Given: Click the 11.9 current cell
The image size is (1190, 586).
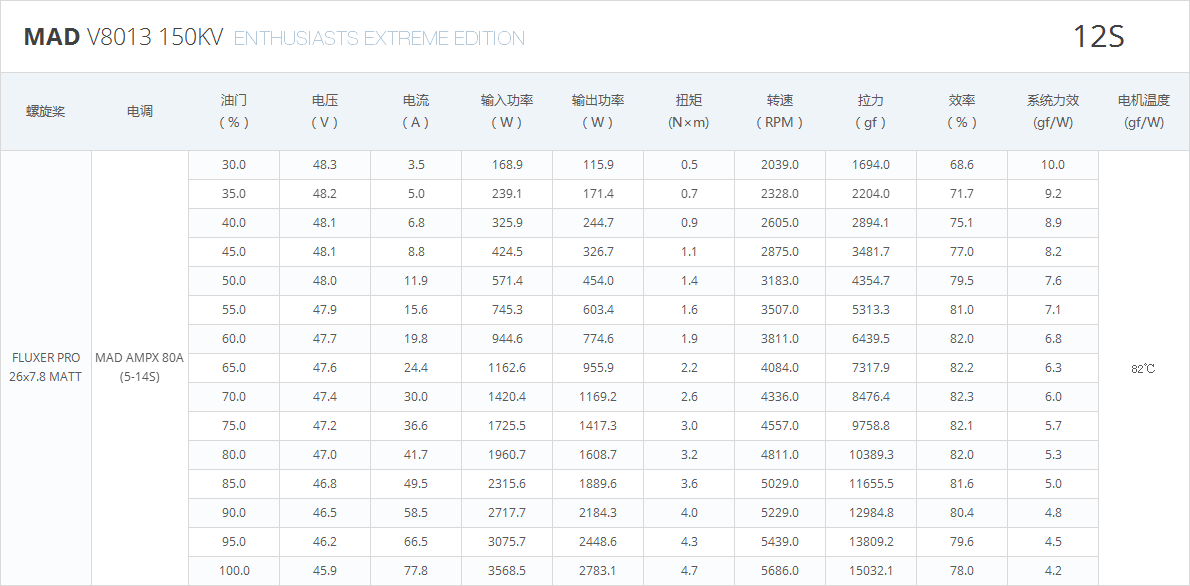Looking at the screenshot, I should coord(416,281).
